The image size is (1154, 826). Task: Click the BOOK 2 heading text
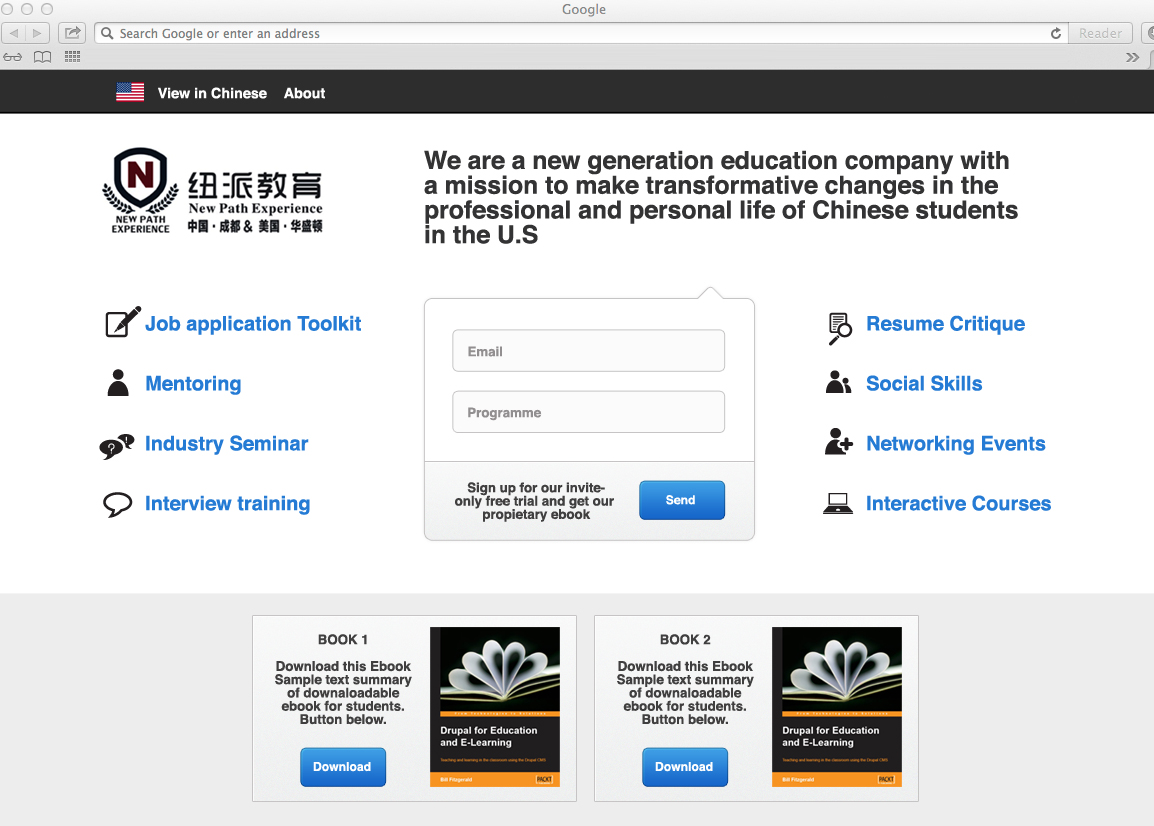(x=685, y=640)
